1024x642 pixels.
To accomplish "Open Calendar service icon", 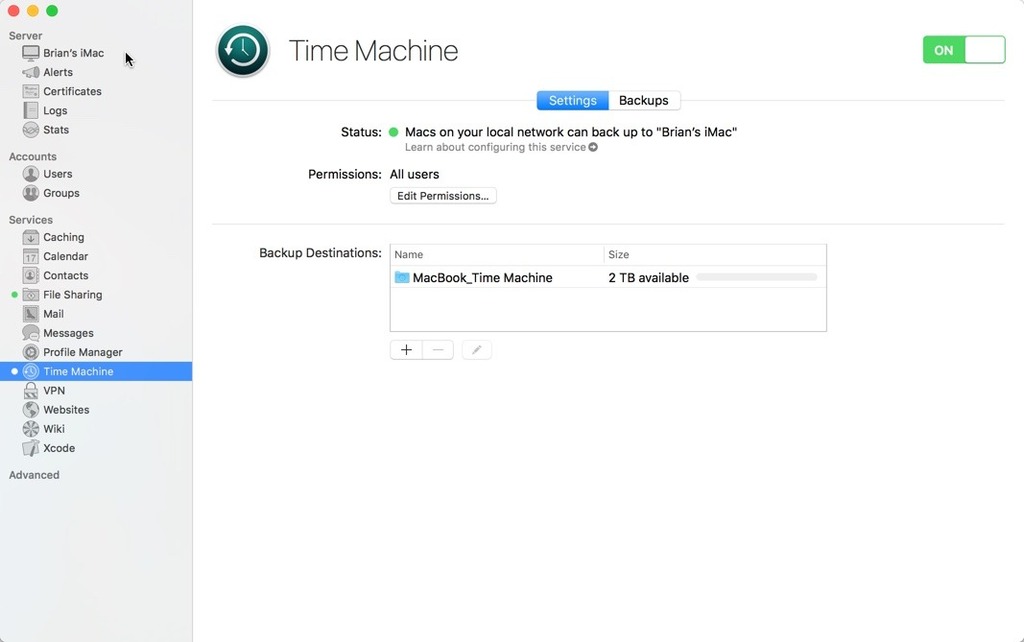I will 31,256.
